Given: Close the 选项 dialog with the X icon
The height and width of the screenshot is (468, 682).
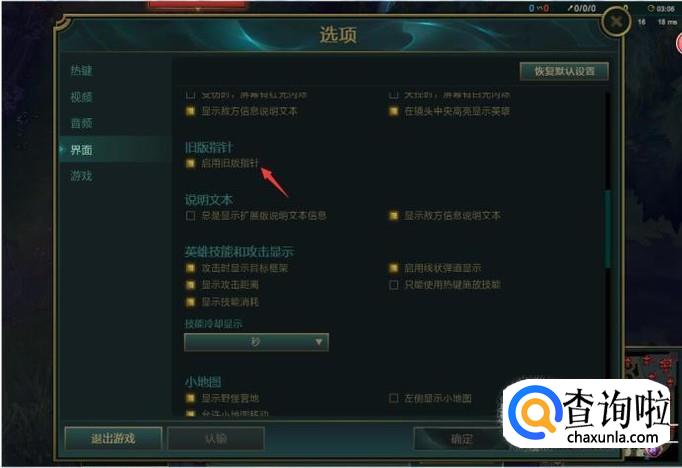Looking at the screenshot, I should 616,21.
